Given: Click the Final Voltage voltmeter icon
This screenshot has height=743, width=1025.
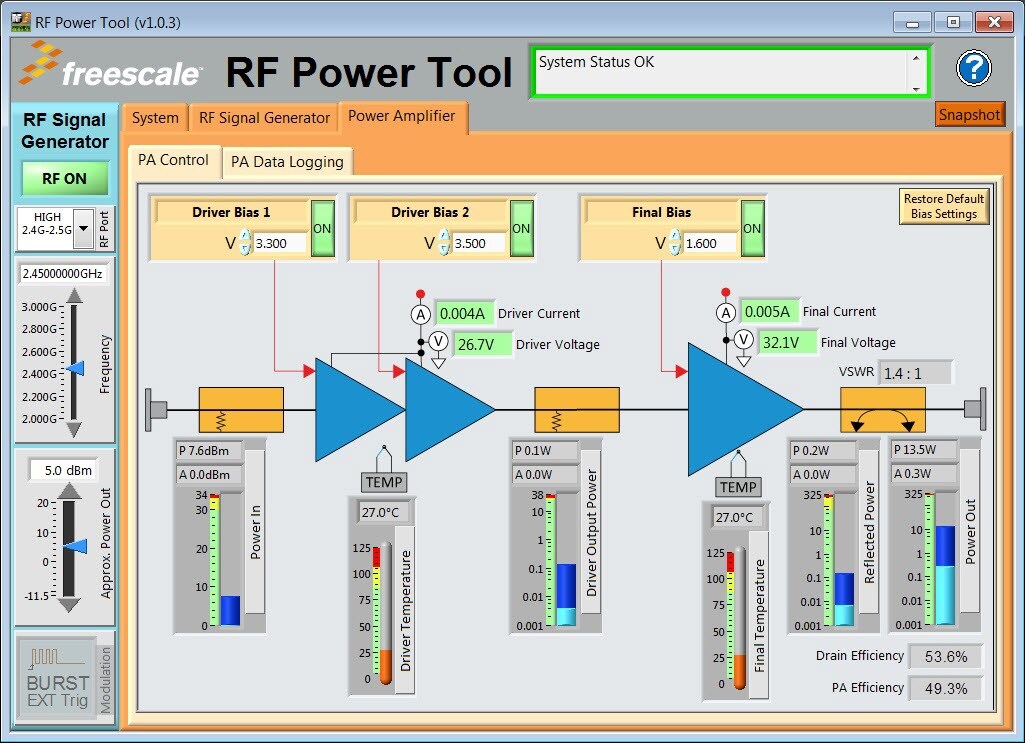Looking at the screenshot, I should tap(743, 340).
